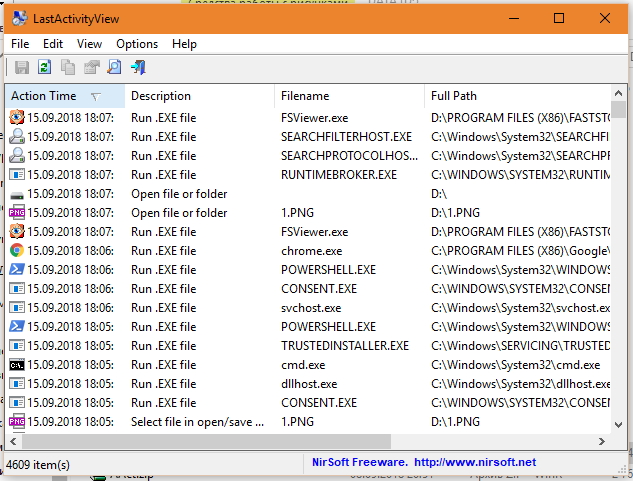Select the SEARCHFILTERHOST.EXE filename cell
633x481 pixels.
(x=346, y=137)
